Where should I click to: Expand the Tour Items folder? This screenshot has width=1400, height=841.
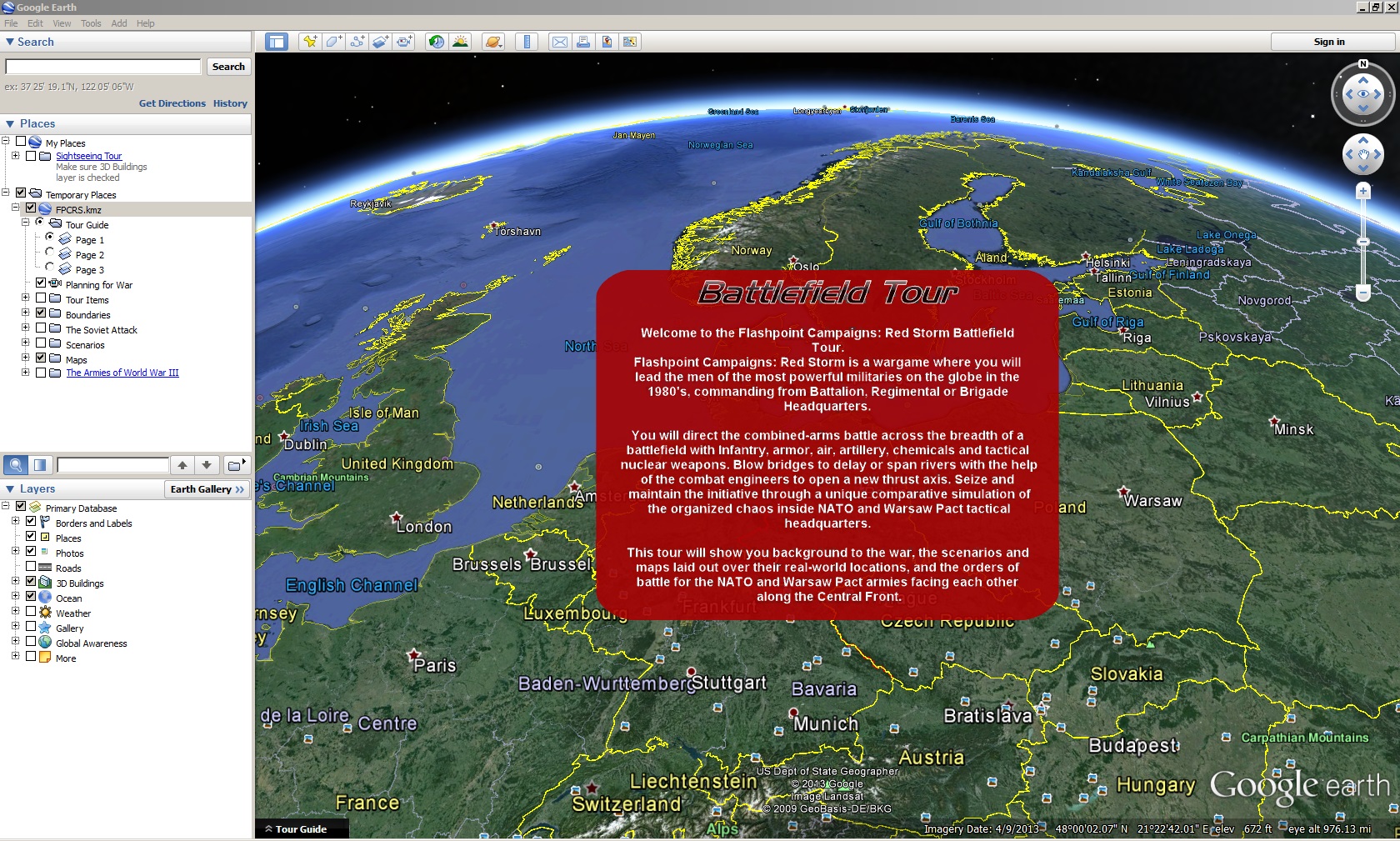pyautogui.click(x=25, y=298)
